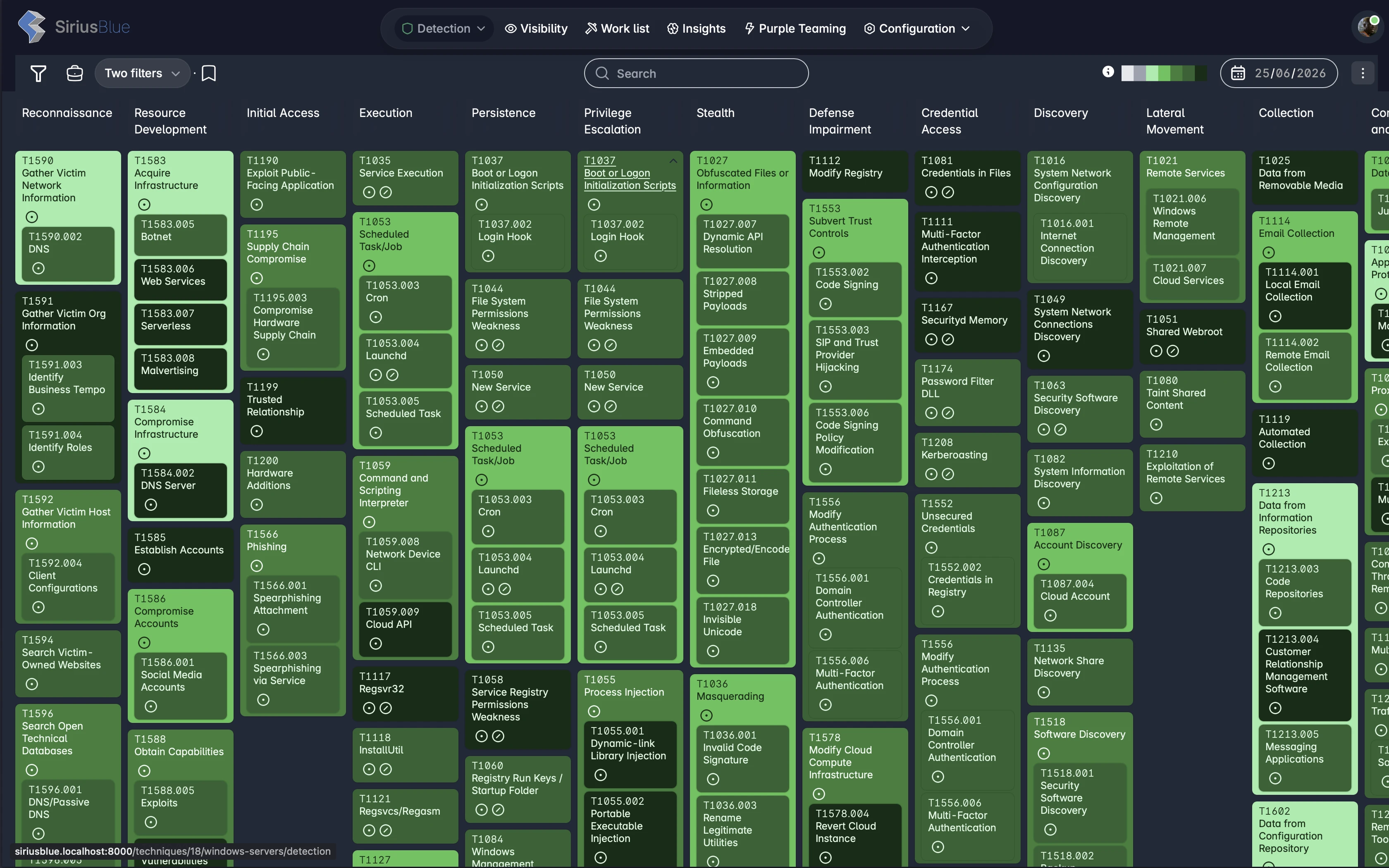Click the coverage color legend bar

(1163, 74)
